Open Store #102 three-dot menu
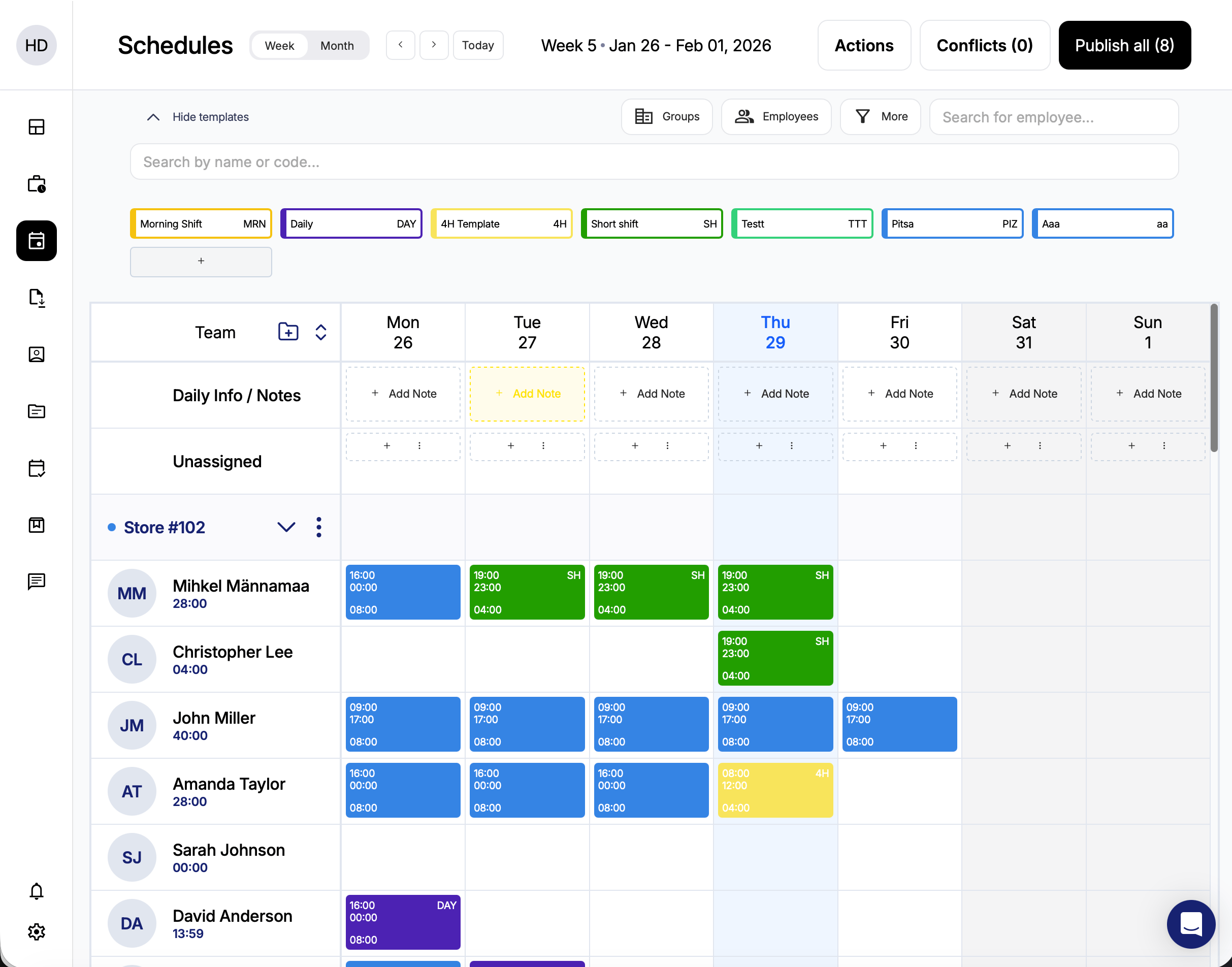The image size is (1232, 967). pos(319,527)
